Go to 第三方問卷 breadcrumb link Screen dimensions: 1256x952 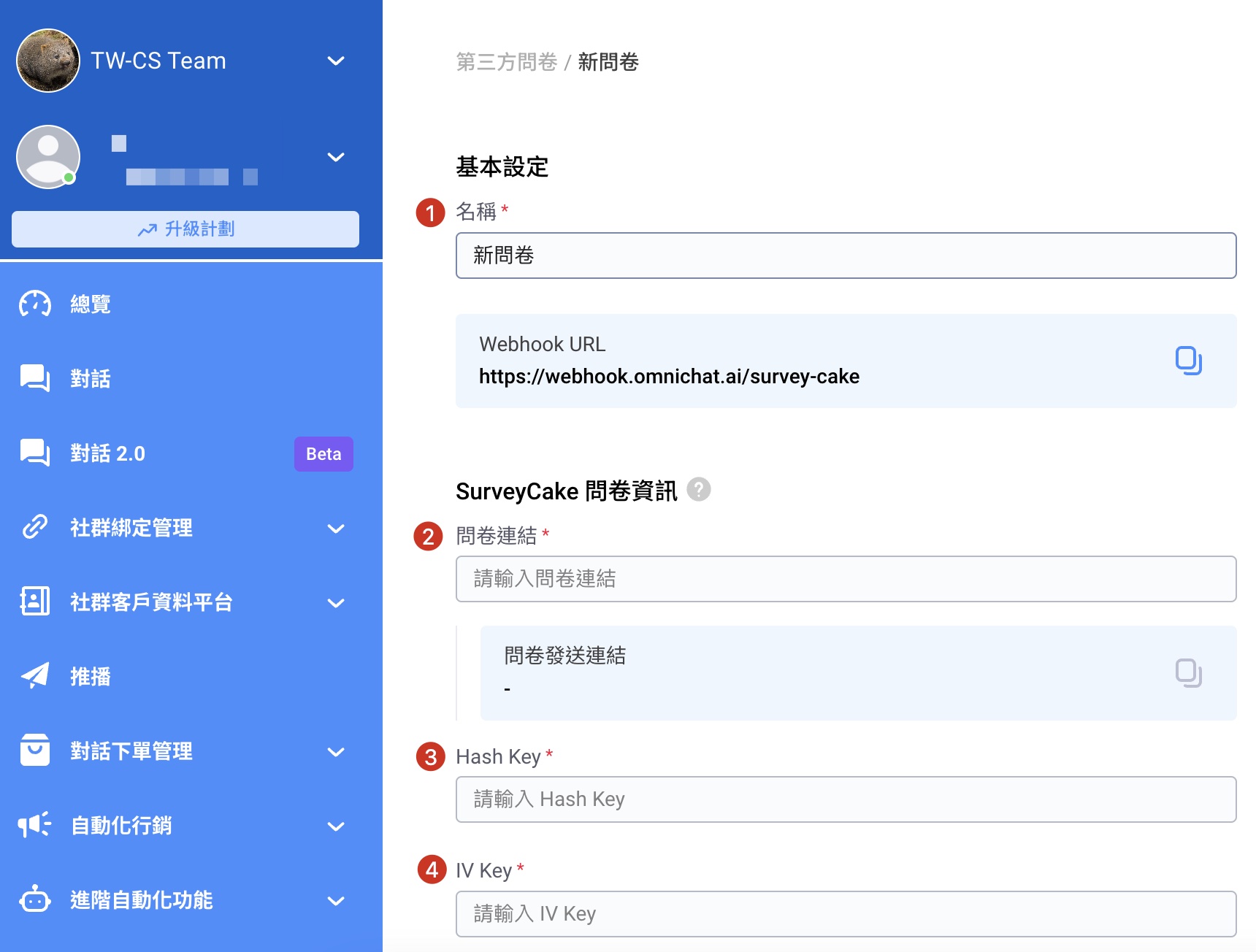coord(506,62)
